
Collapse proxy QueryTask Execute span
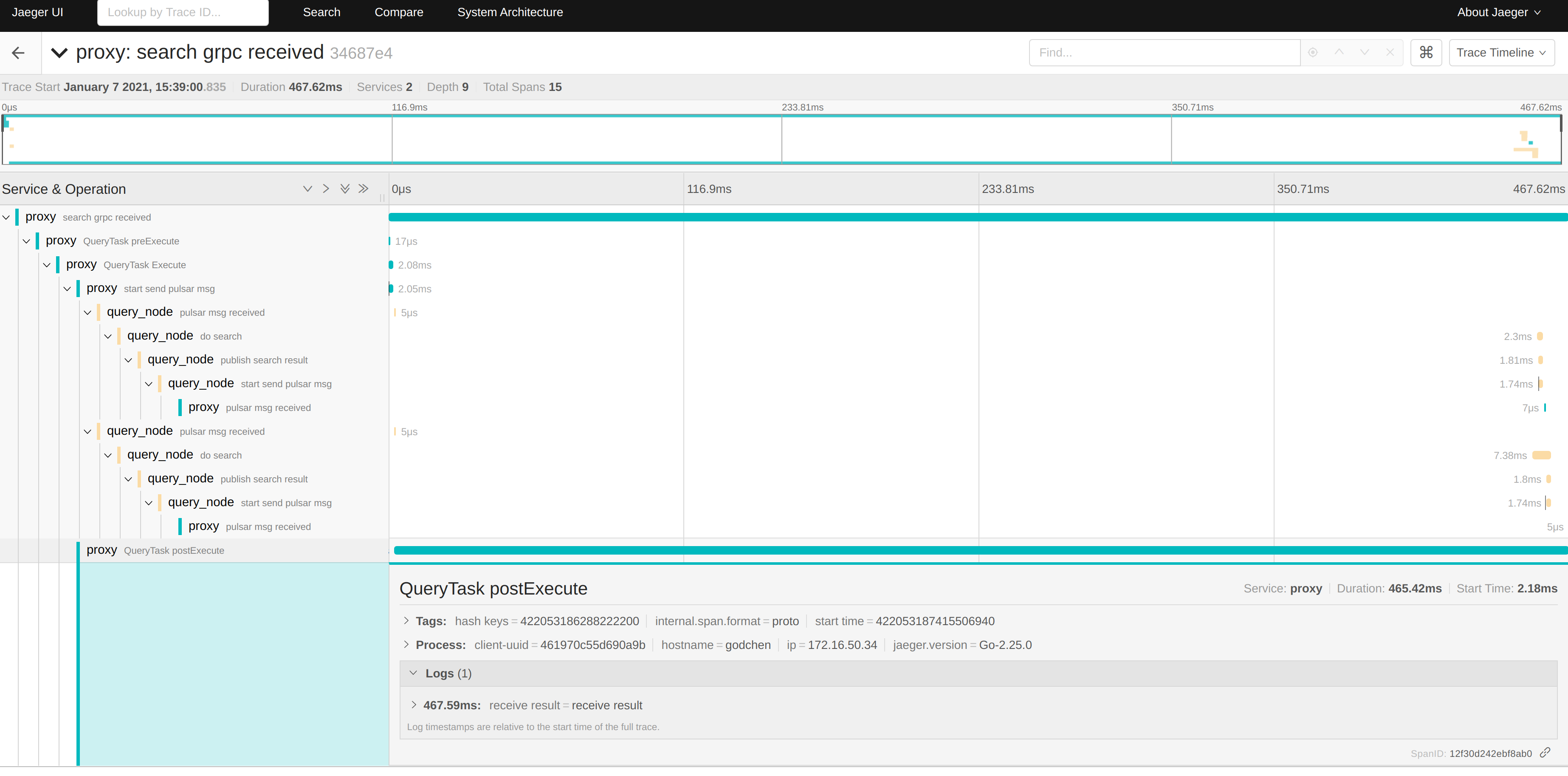pyautogui.click(x=47, y=265)
